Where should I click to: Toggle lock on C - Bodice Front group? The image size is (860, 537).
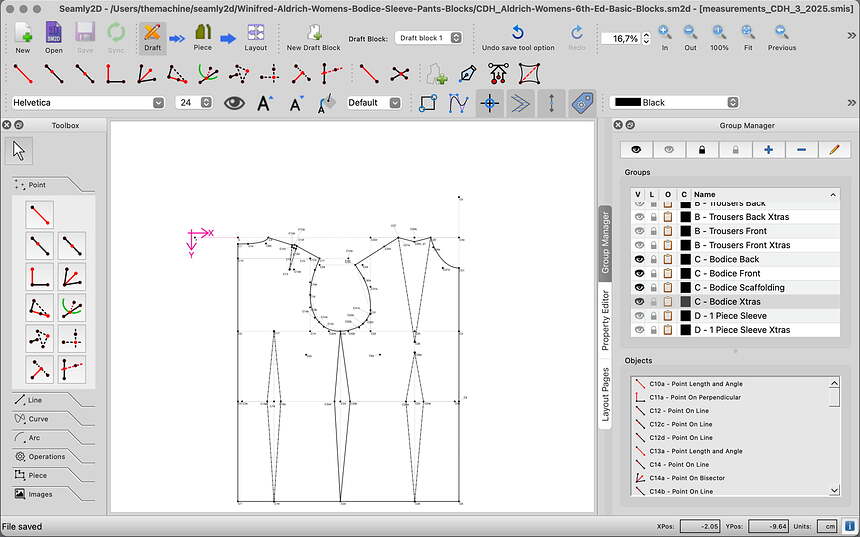coord(653,273)
